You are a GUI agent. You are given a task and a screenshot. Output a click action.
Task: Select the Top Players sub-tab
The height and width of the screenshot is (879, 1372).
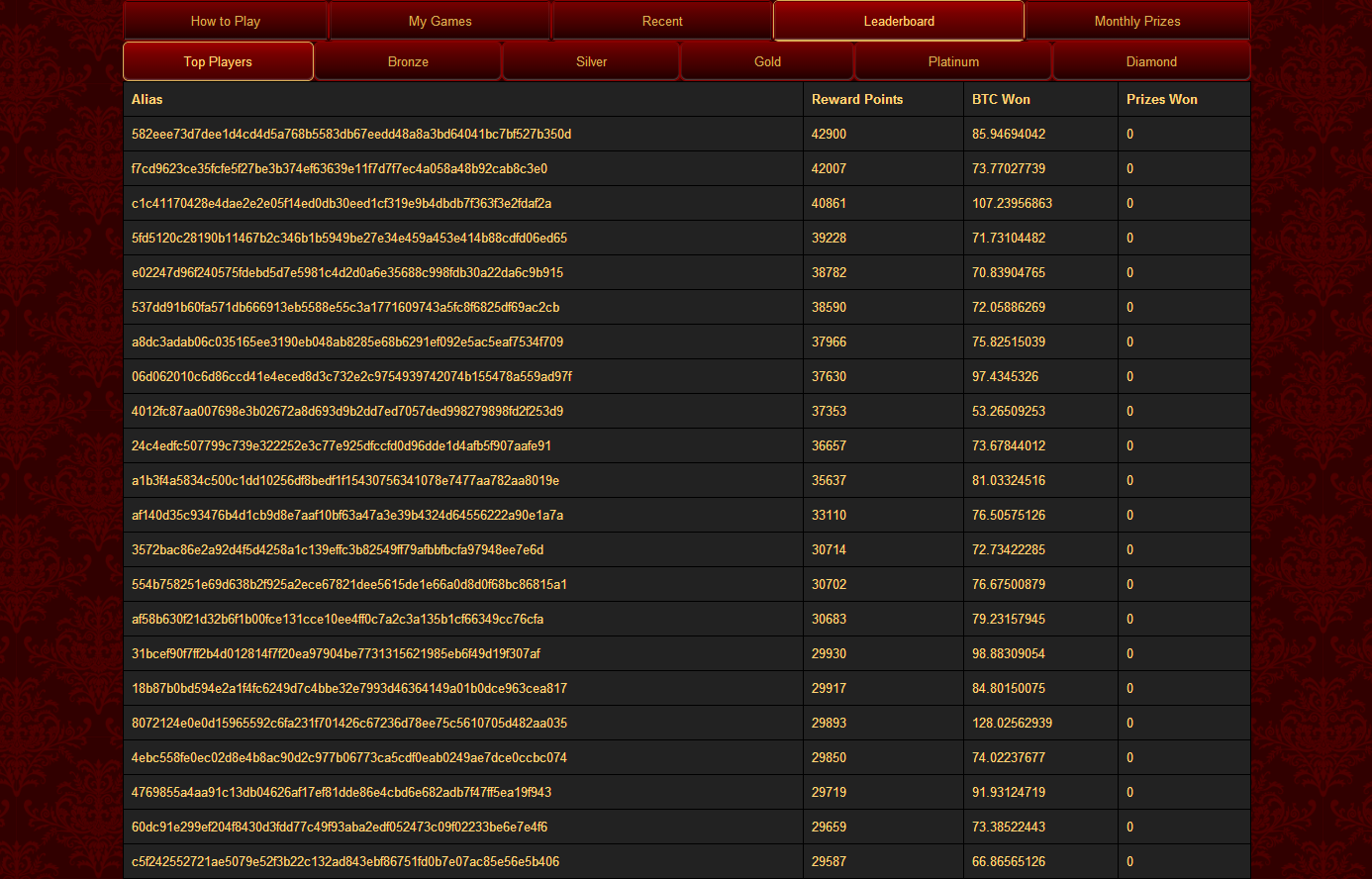[218, 61]
